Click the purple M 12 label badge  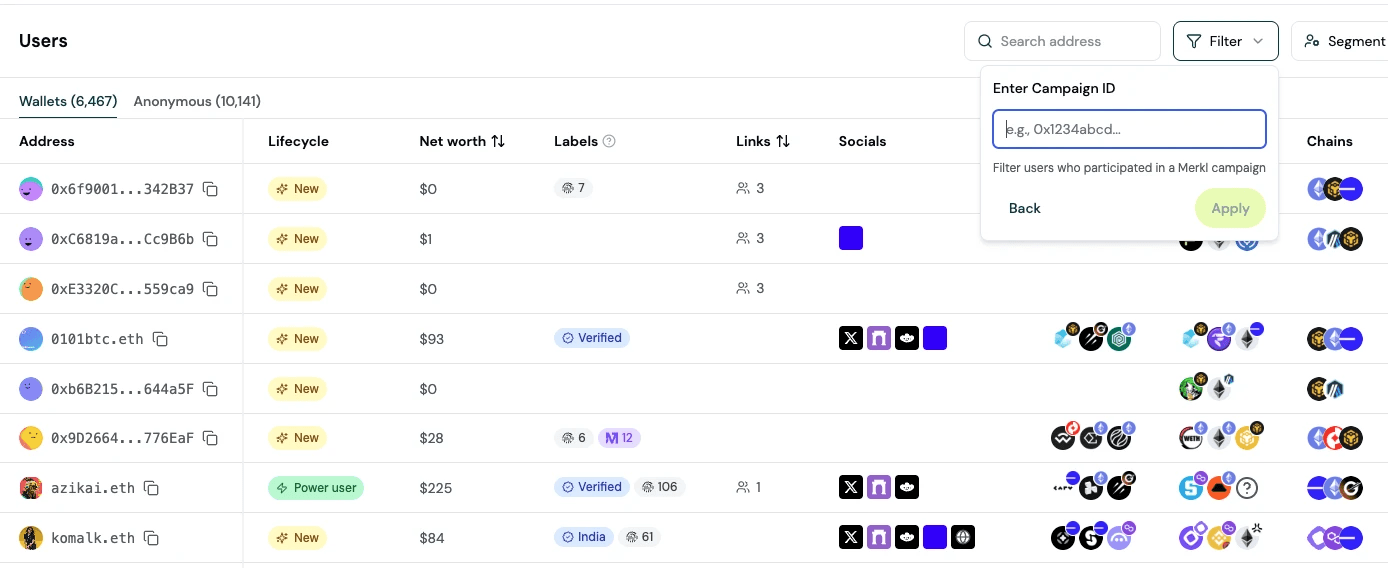[619, 438]
